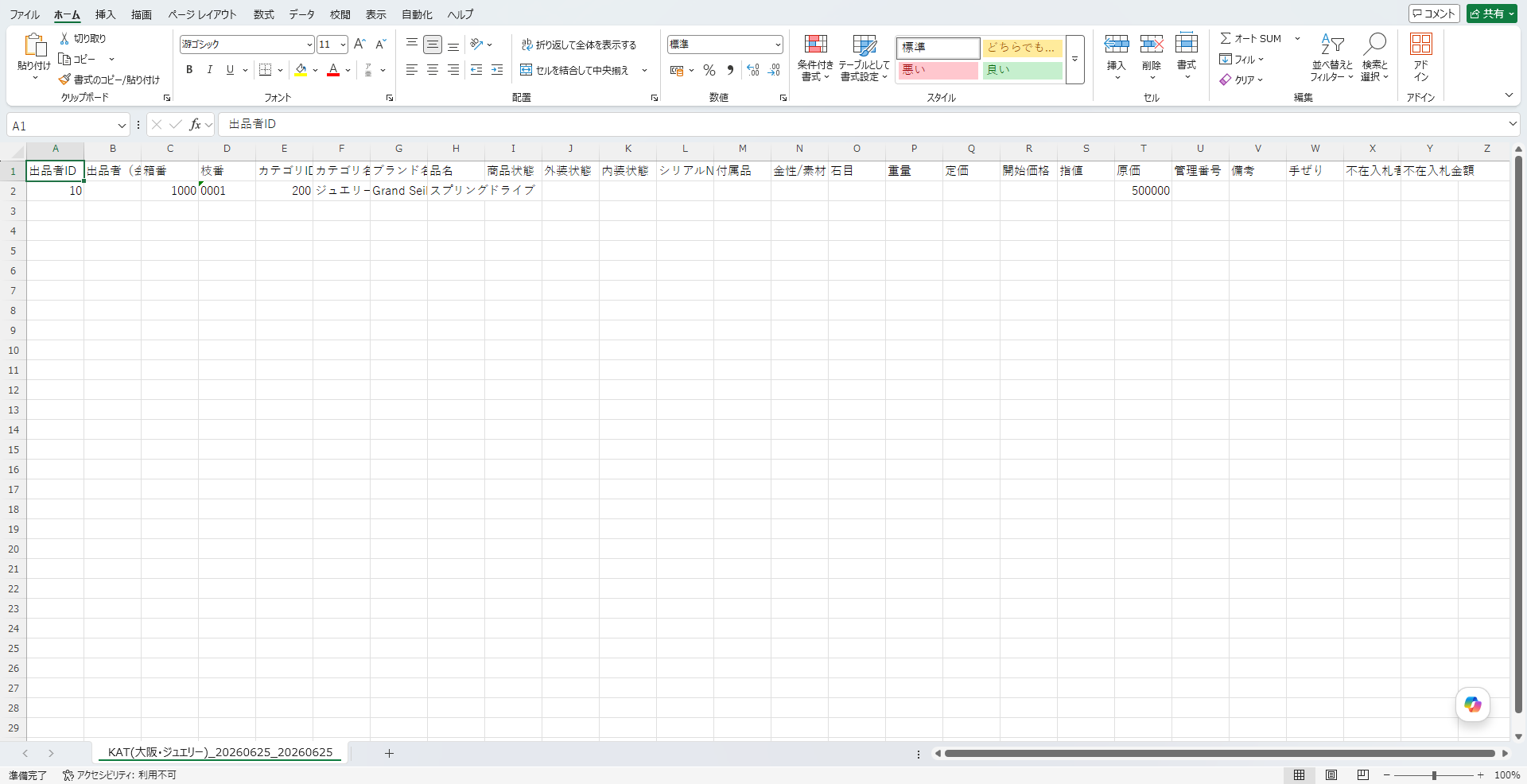Image resolution: width=1527 pixels, height=784 pixels.
Task: Select the 良い (Good) cell style
Action: (1022, 70)
